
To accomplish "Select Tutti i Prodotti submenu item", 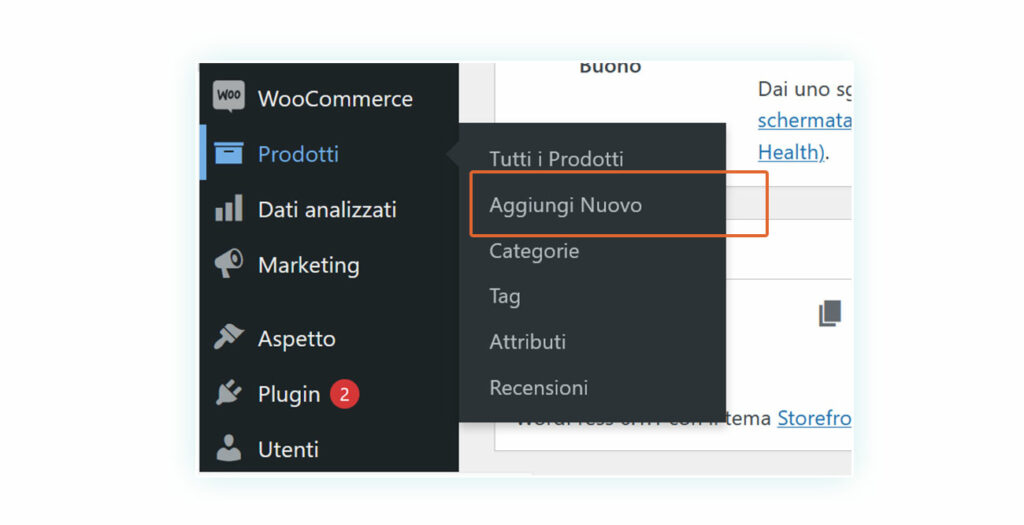I will click(x=556, y=159).
